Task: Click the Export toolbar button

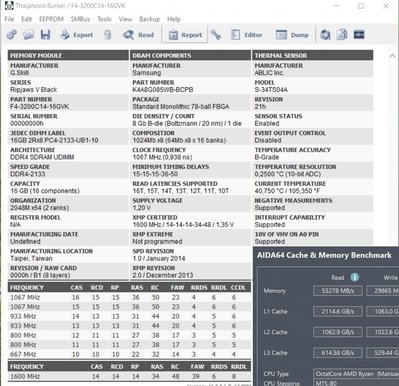Action: coord(76,35)
